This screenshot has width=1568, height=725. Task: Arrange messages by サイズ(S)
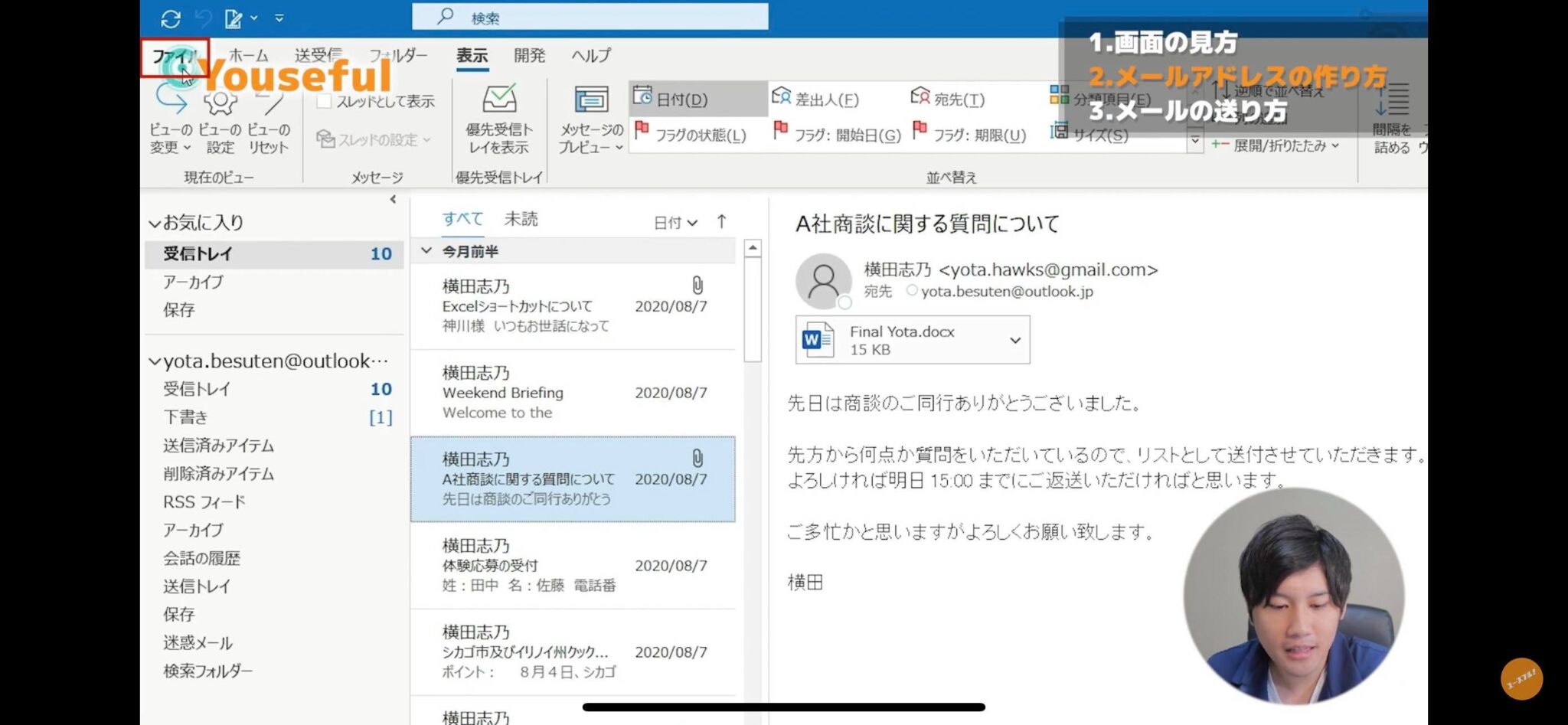[1089, 135]
